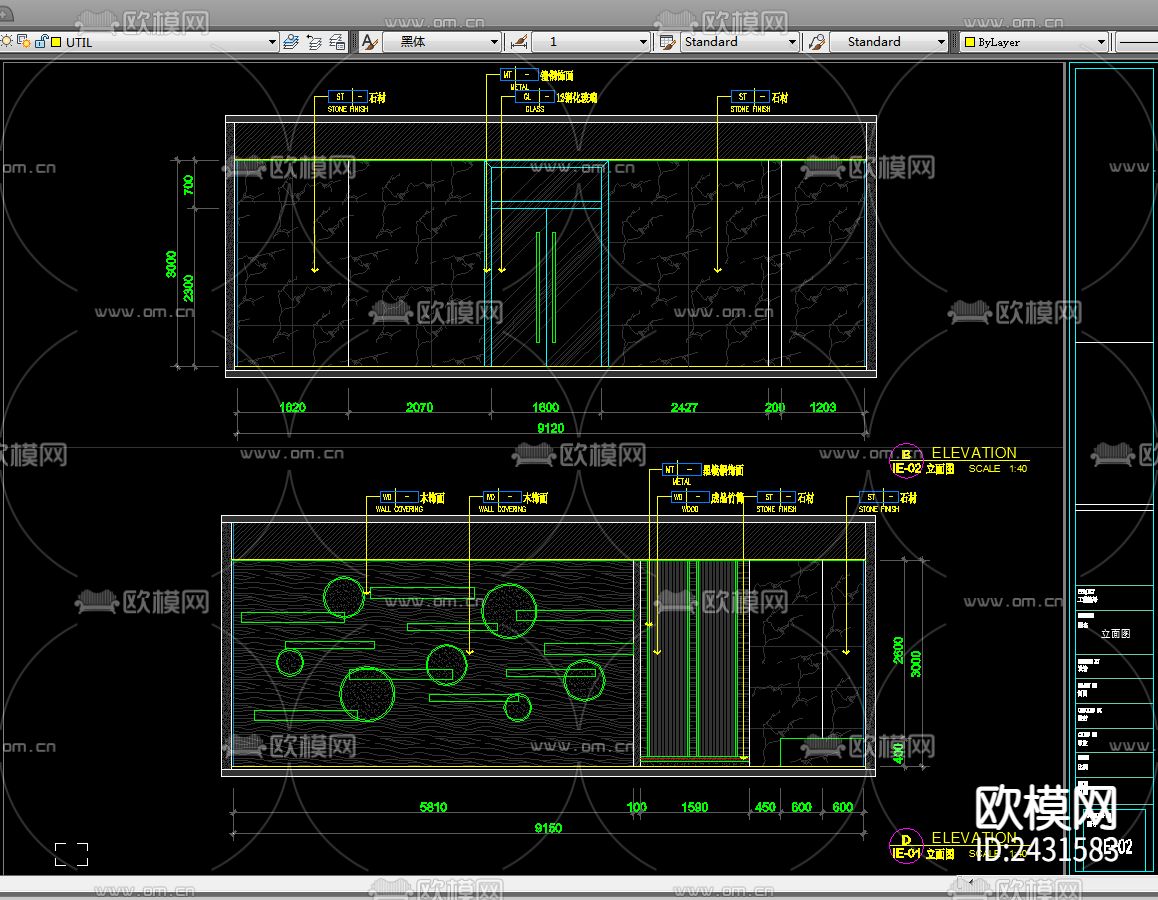This screenshot has height=900, width=1158.
Task: Click the IE-02 ELEVATION title label
Action: pyautogui.click(x=973, y=453)
